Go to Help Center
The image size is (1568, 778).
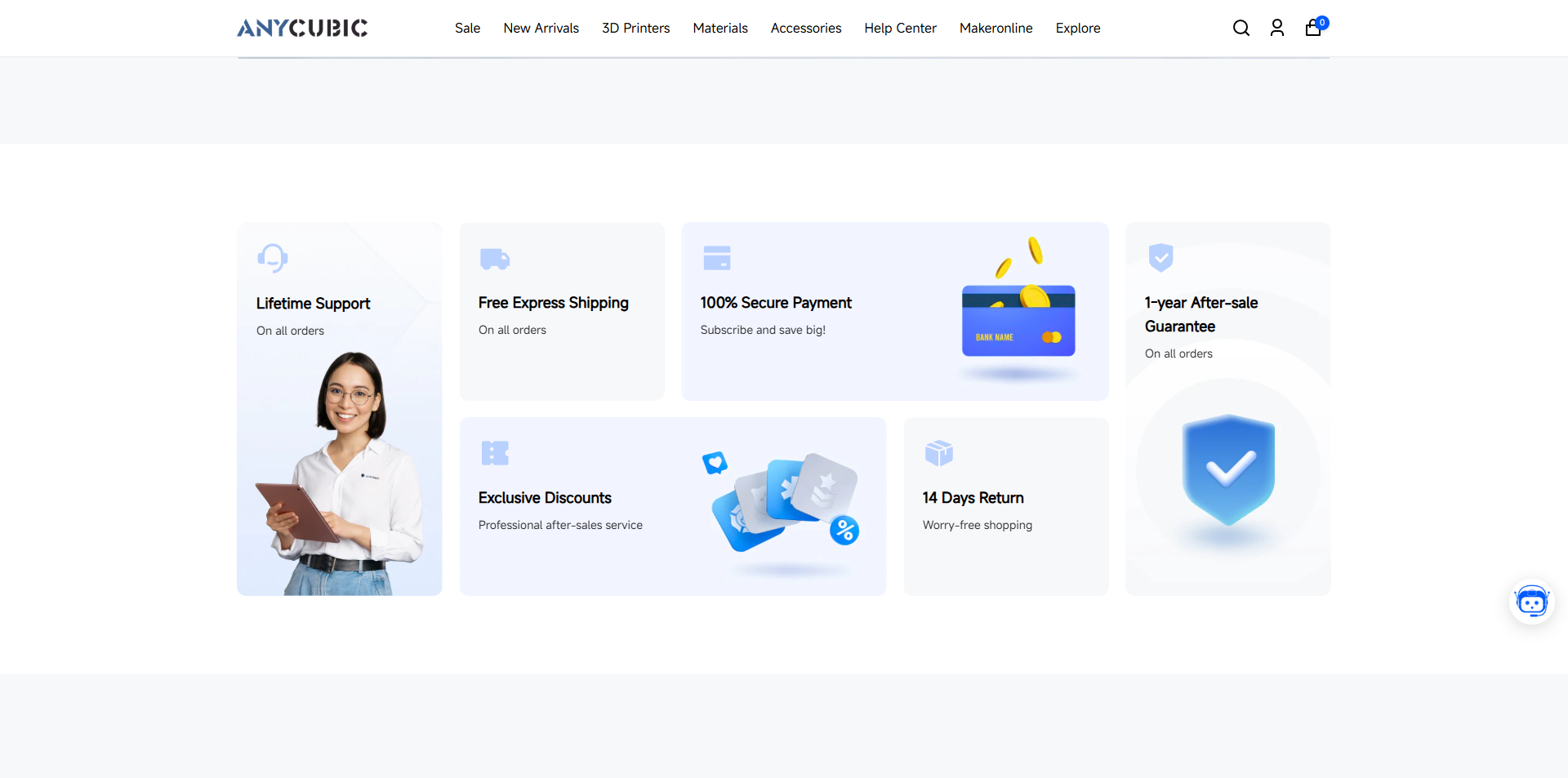(900, 28)
